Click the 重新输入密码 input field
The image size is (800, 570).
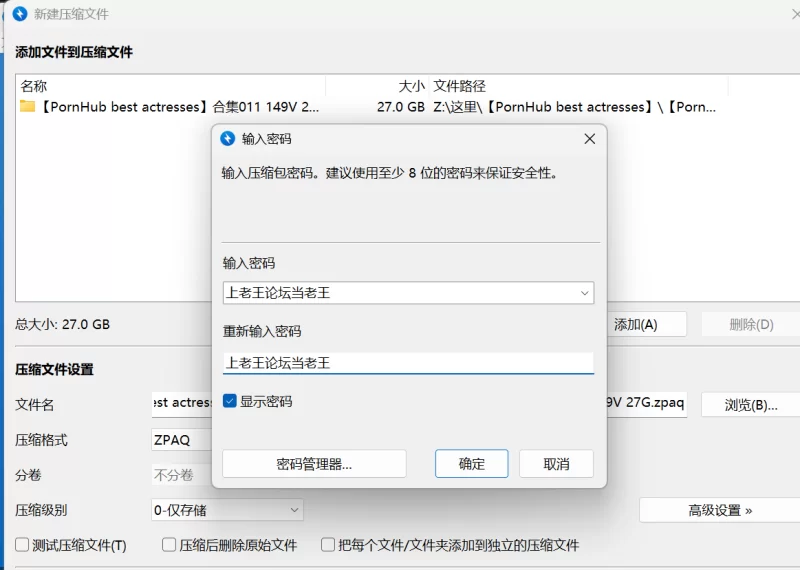(x=408, y=363)
